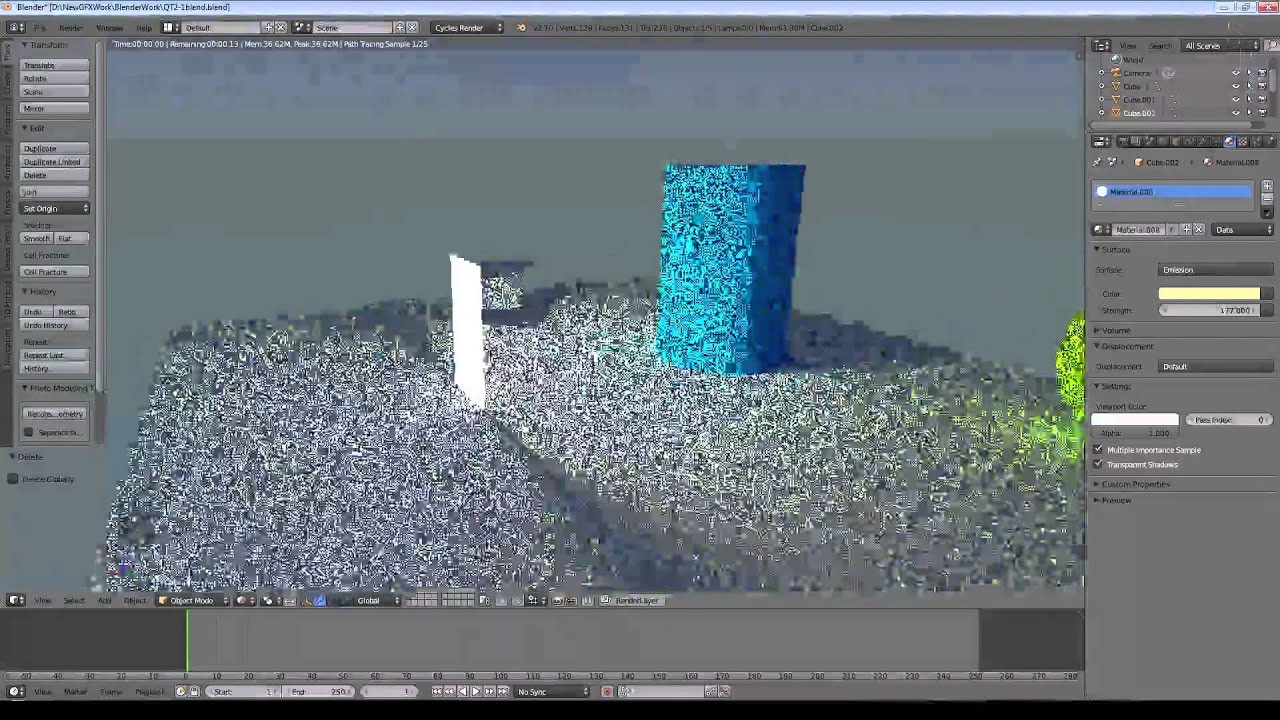Click Smooth shading button

click(37, 238)
